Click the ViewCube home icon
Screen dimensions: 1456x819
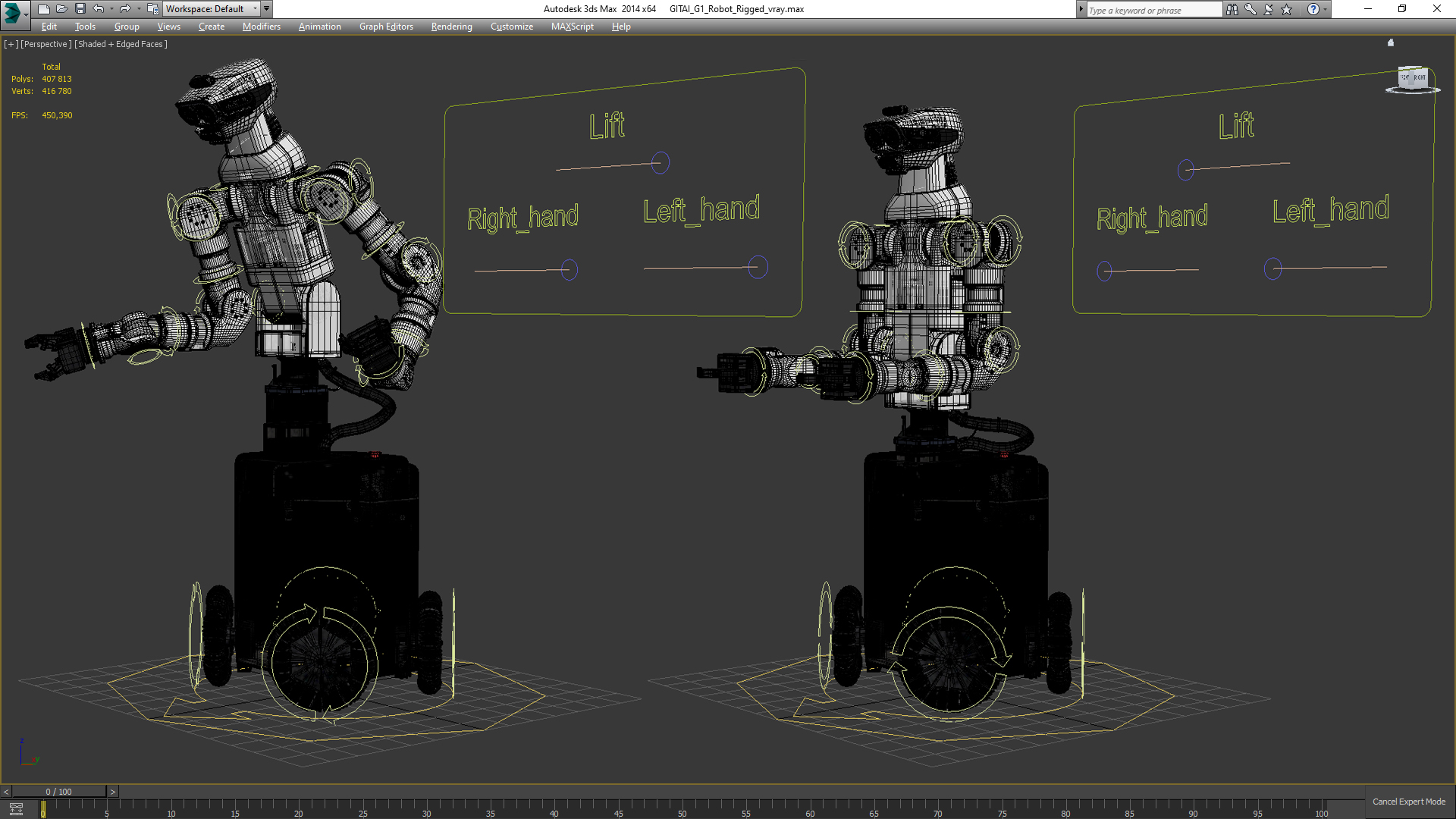point(1390,43)
